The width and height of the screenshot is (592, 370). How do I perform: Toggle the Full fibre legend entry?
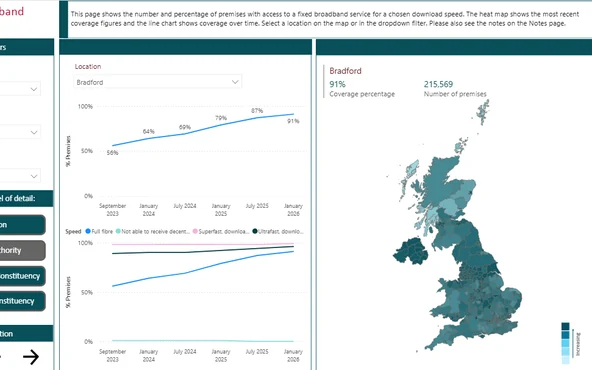pyautogui.click(x=99, y=231)
